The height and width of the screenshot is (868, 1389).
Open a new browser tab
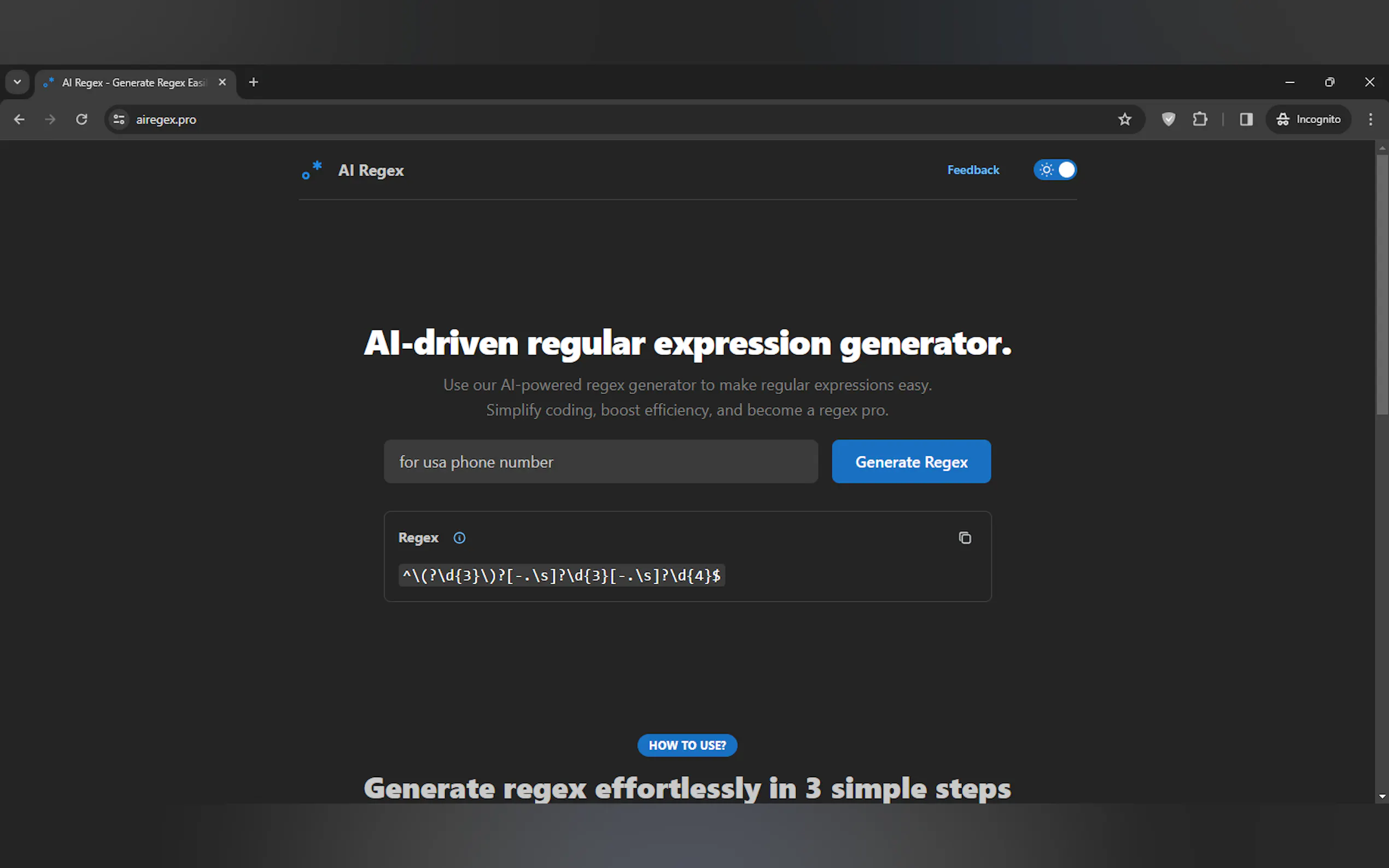[x=253, y=82]
